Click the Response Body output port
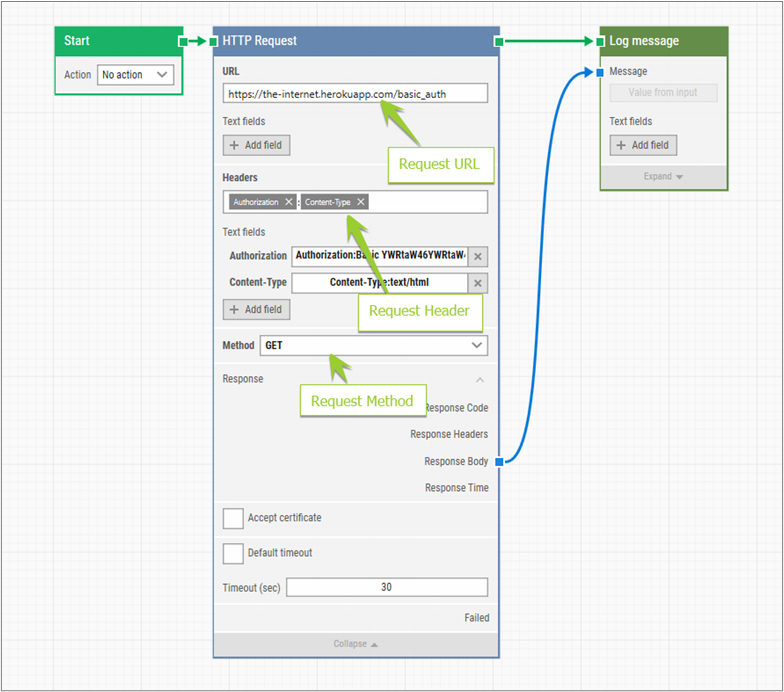784x692 pixels. 498,461
